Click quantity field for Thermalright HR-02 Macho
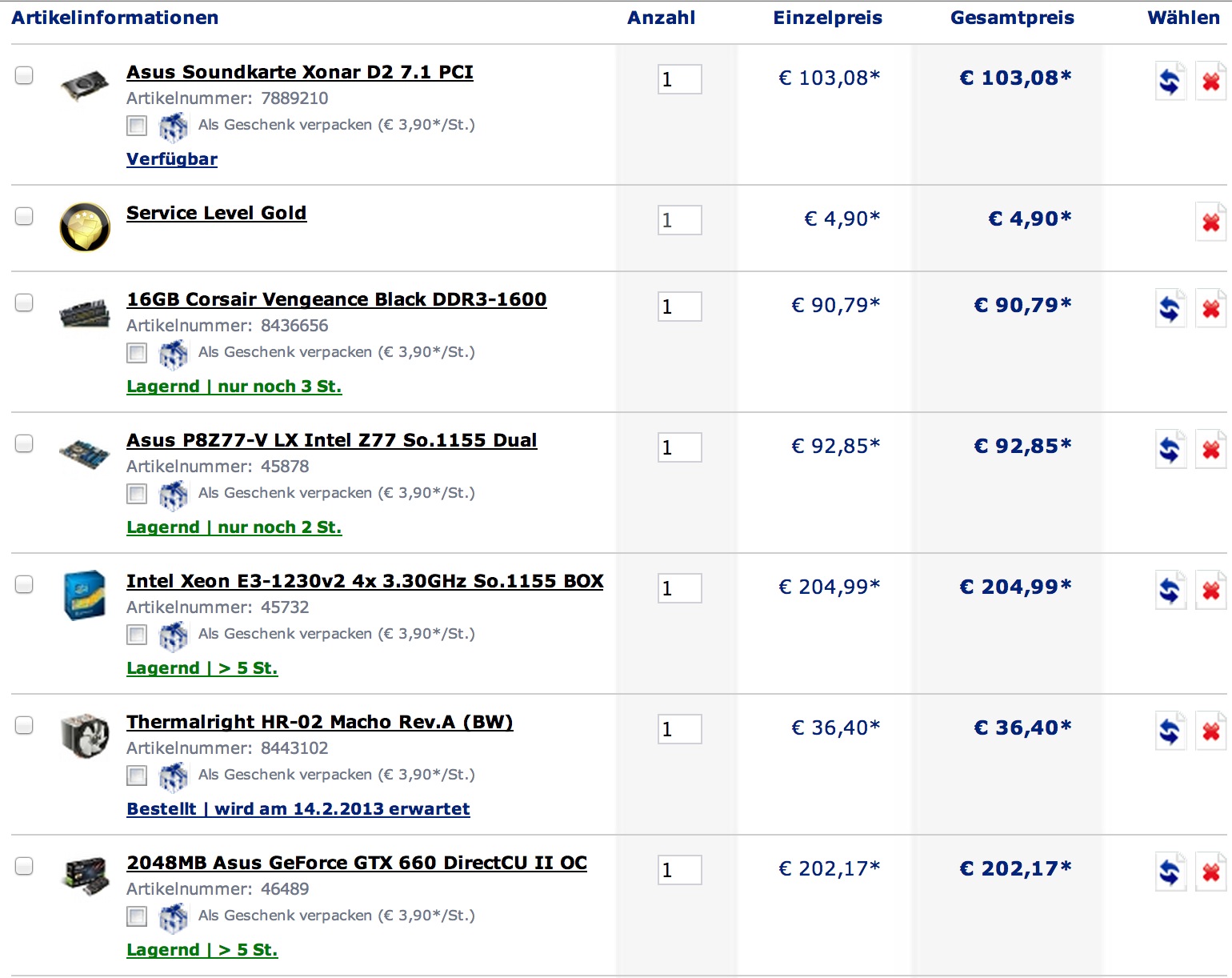 680,729
